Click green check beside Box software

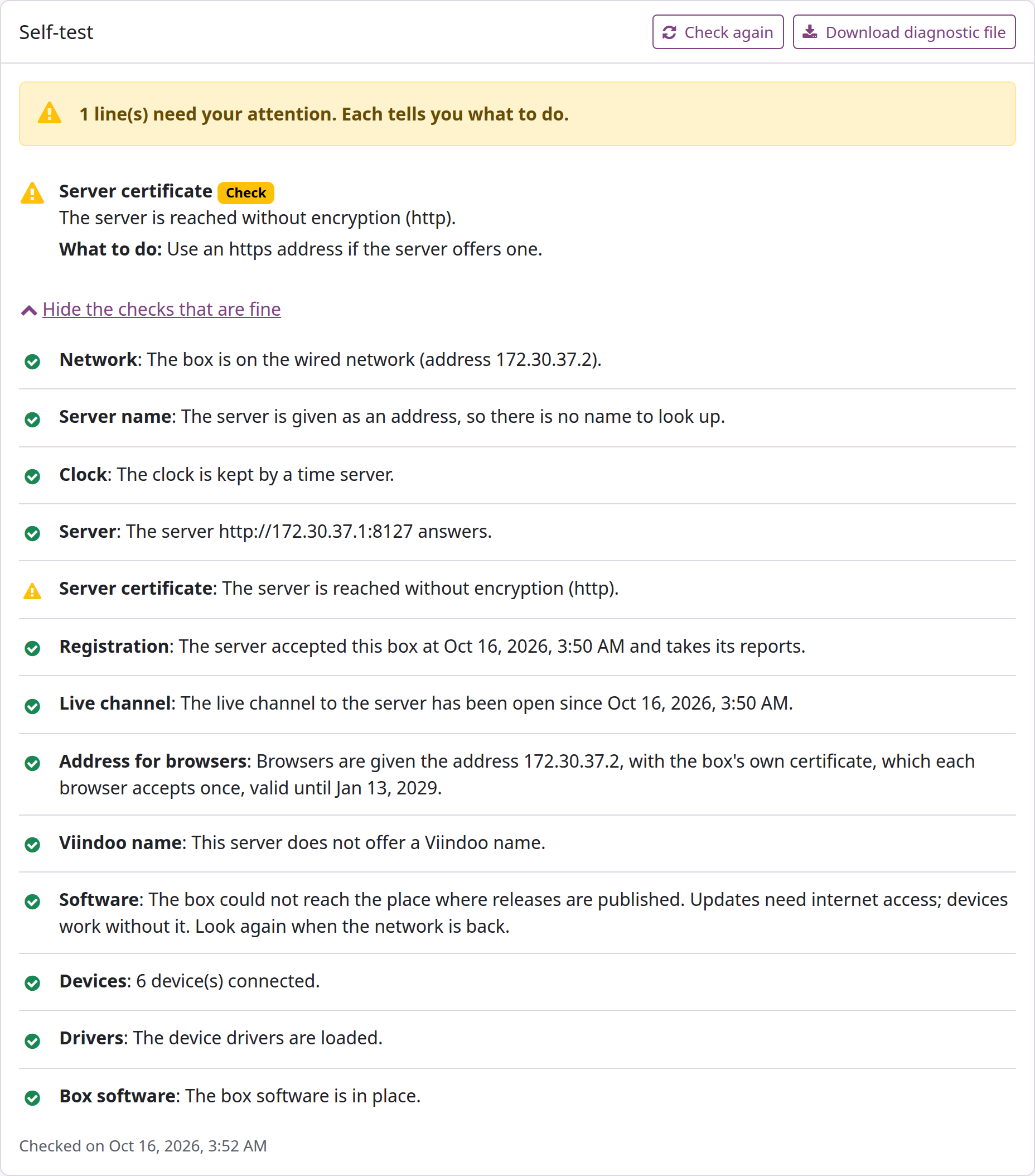[33, 1098]
